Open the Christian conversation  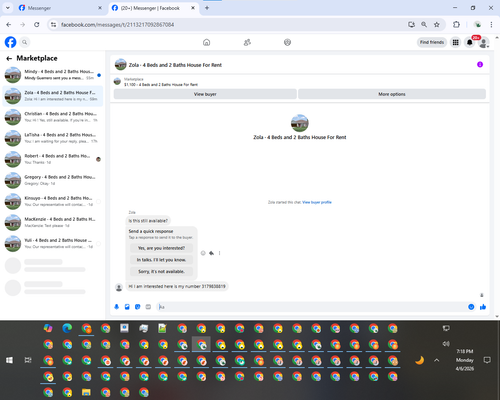click(x=53, y=117)
